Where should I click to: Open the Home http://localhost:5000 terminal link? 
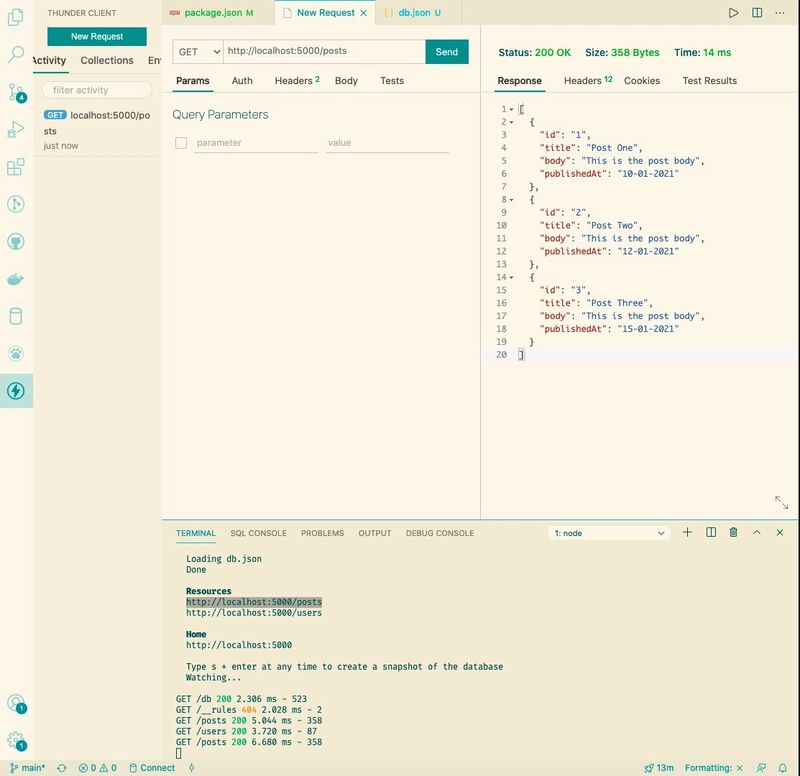(239, 645)
